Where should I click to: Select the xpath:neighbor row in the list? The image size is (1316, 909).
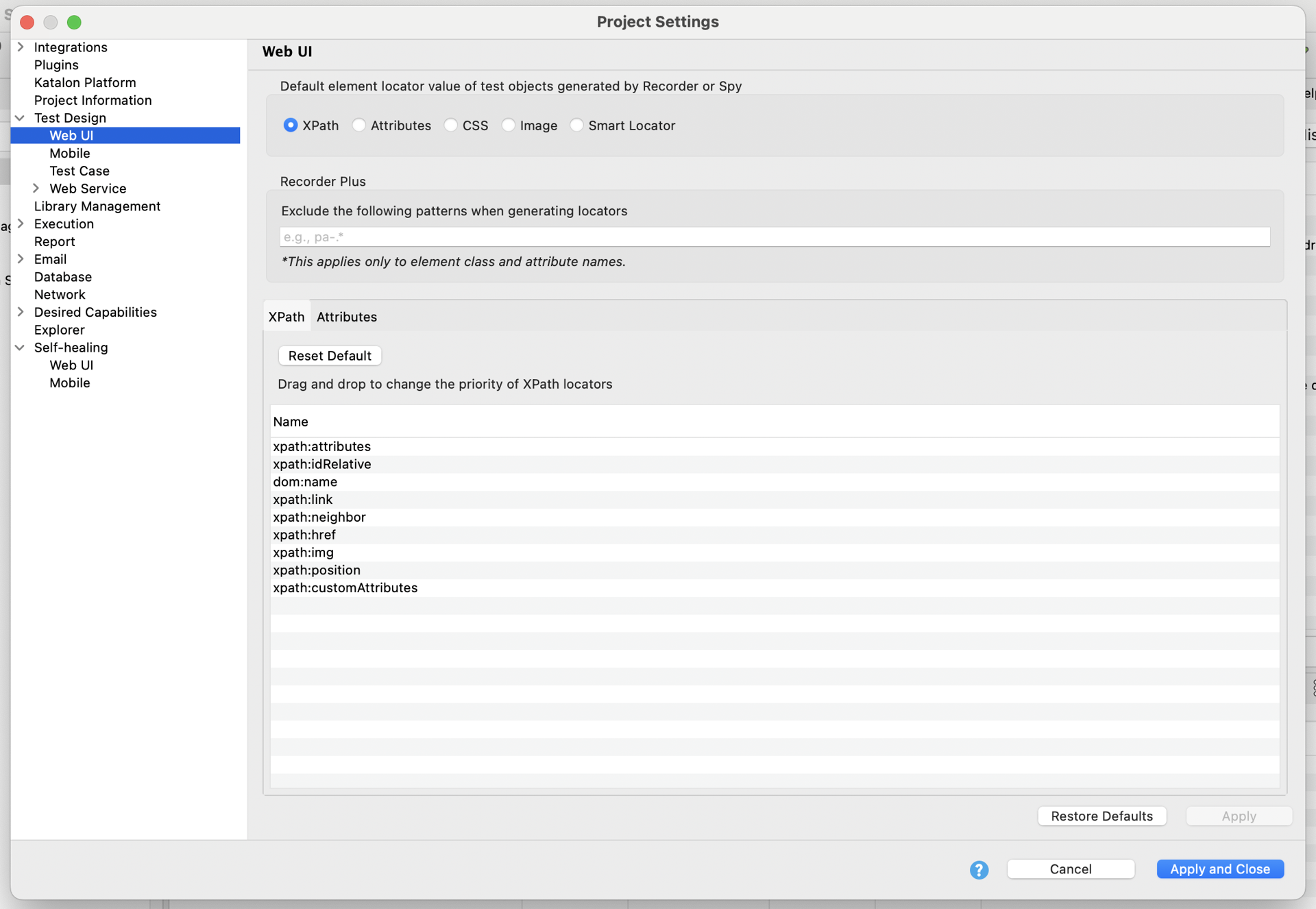point(319,517)
